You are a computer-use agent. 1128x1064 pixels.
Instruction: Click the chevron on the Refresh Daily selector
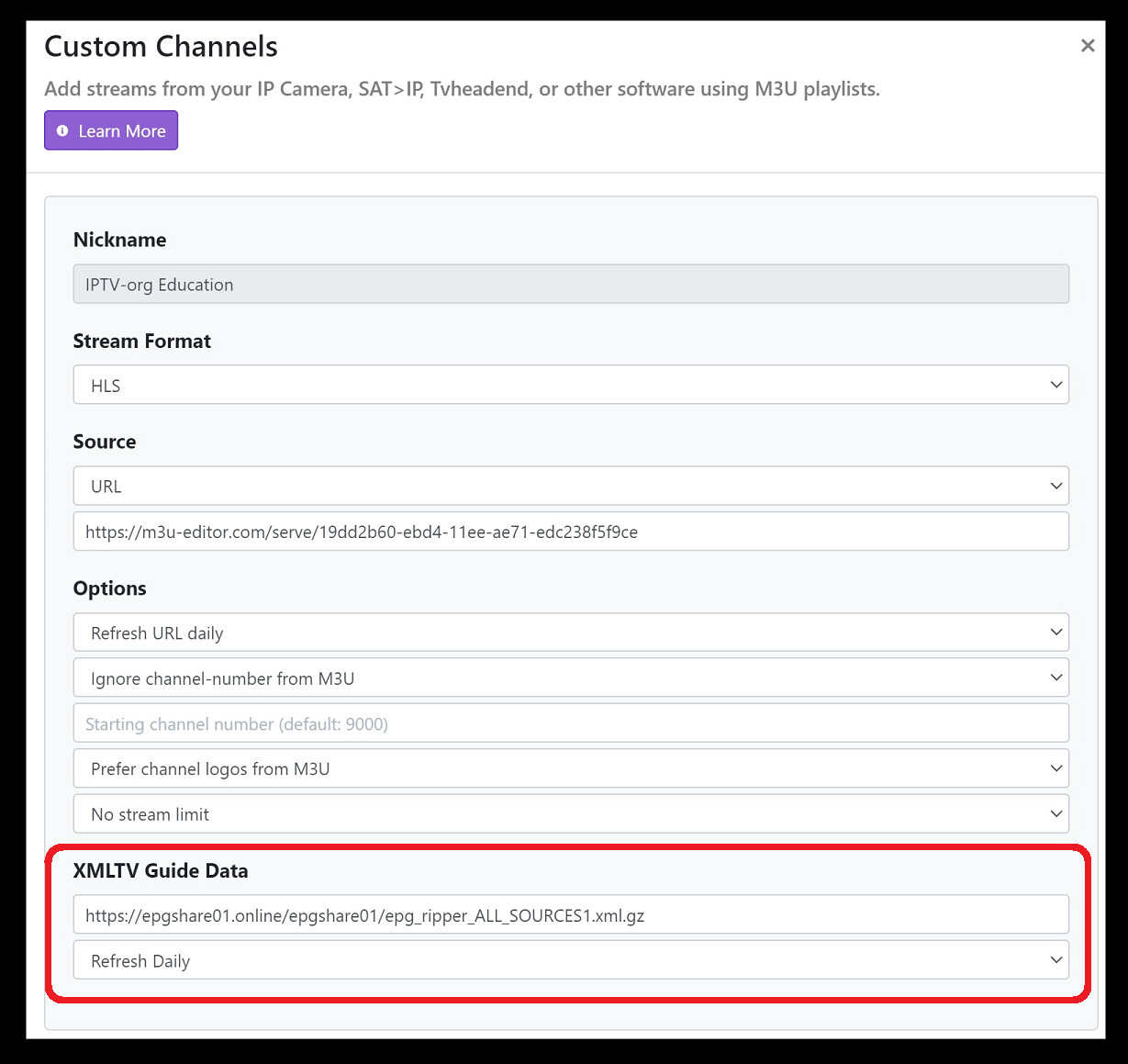[x=1055, y=958]
